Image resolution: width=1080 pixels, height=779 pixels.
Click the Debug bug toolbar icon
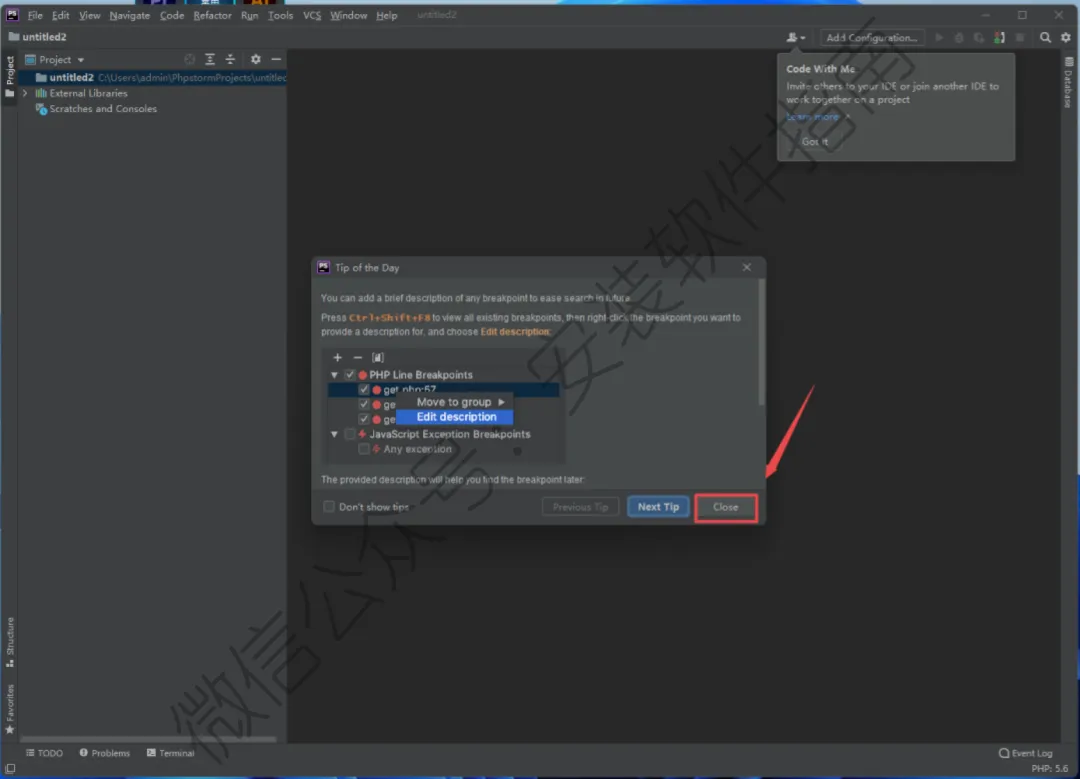point(959,38)
